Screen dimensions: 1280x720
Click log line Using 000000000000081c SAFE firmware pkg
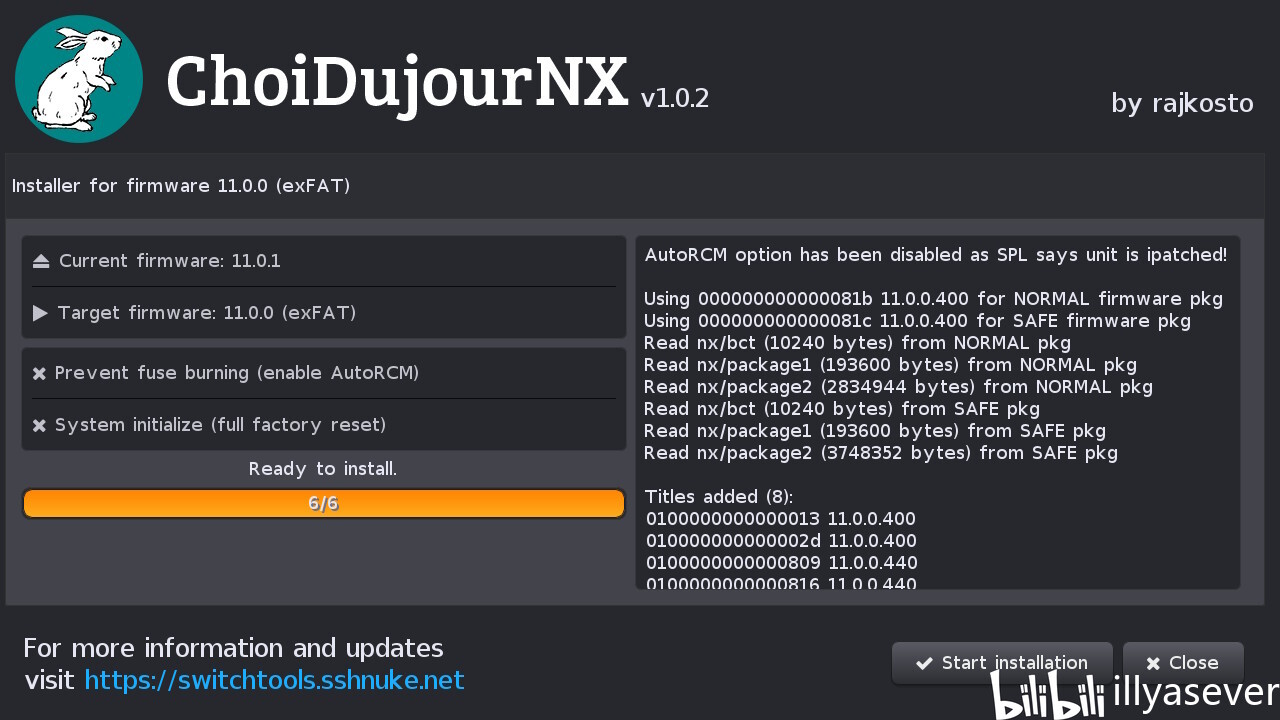(x=917, y=321)
